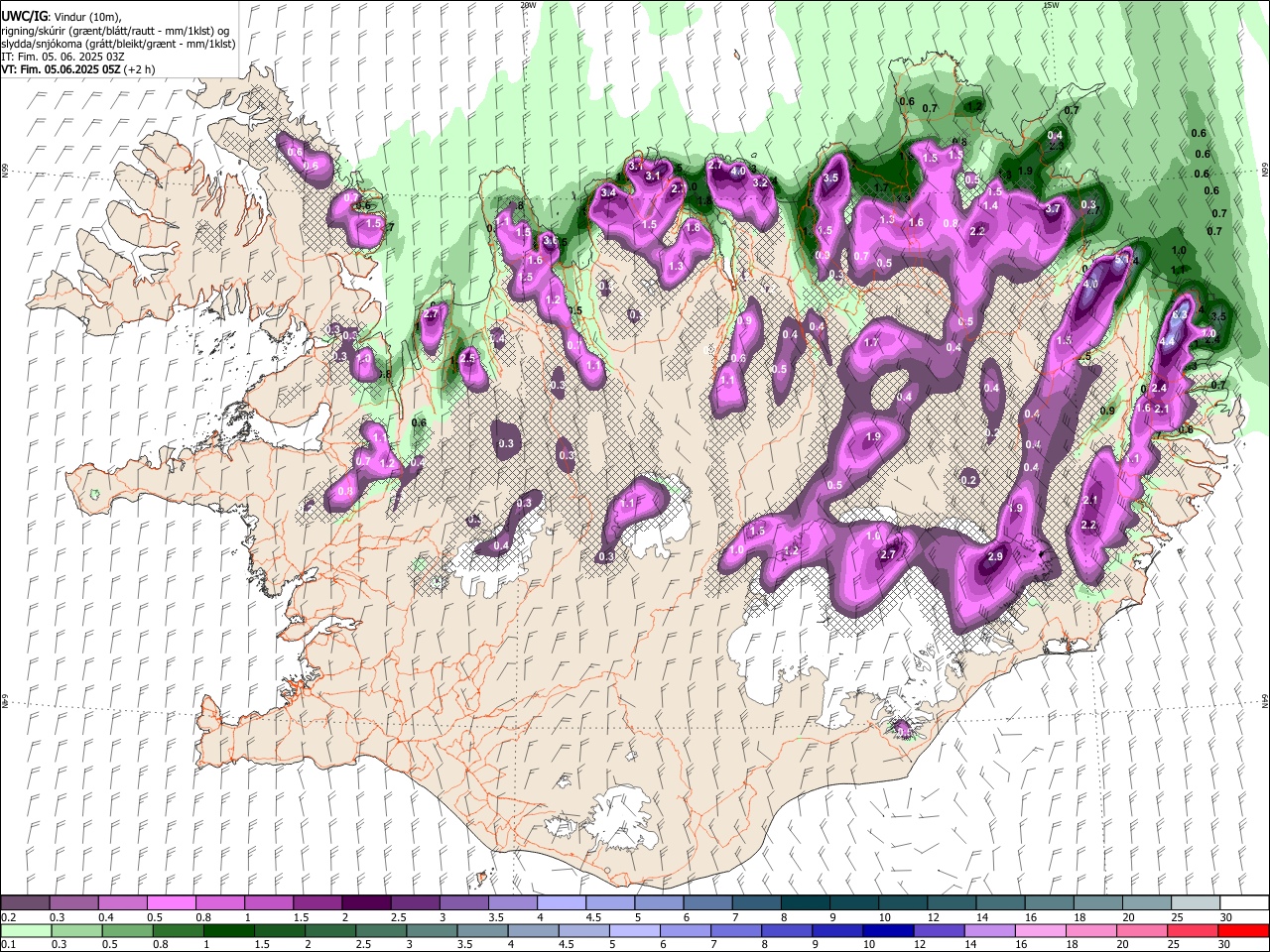Pick snow legend swatch between 1 and 1.5
1270x952 pixels.
269,903
